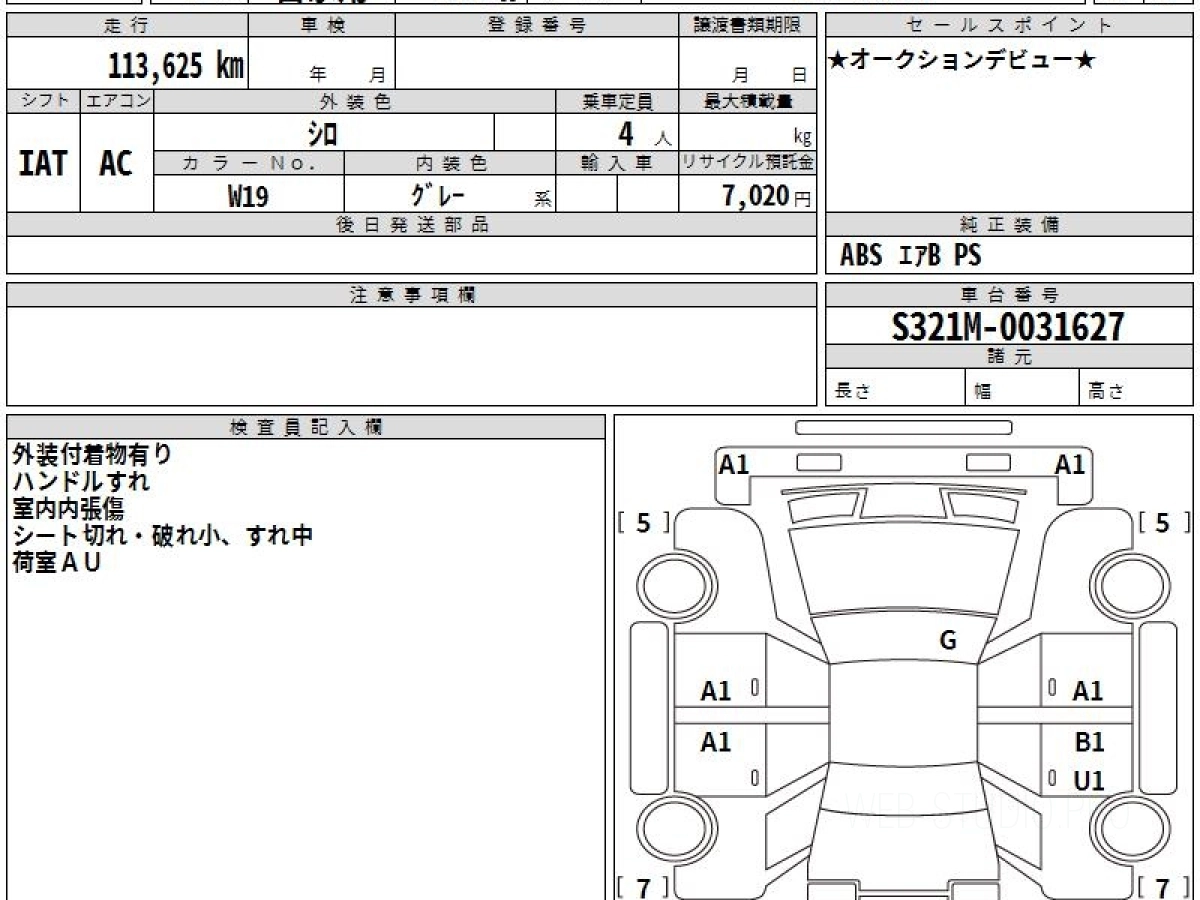Select the 諸元 header
Viewport: 1200px width, 900px height.
(1009, 357)
